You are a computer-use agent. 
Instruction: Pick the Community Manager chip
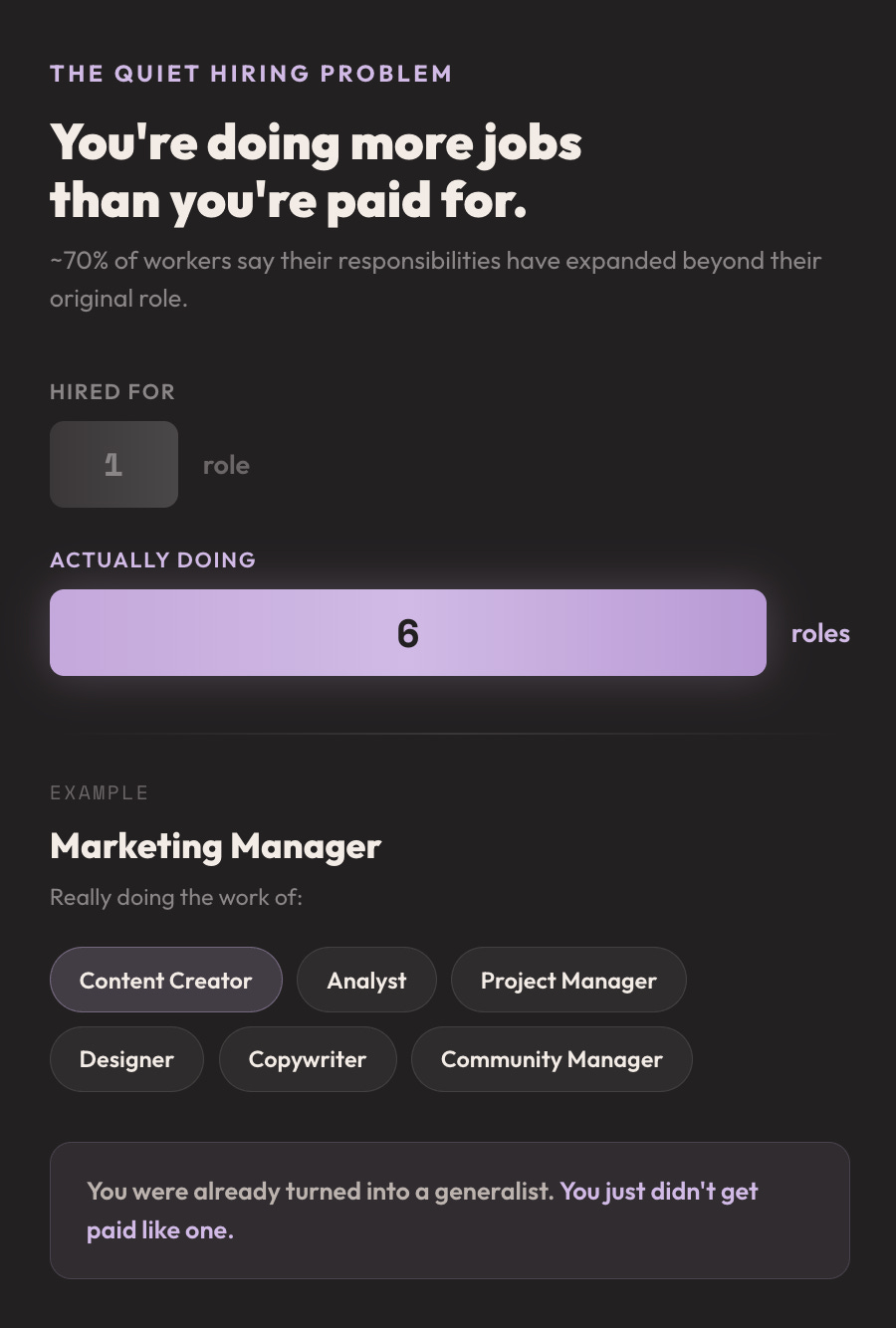pos(552,1059)
